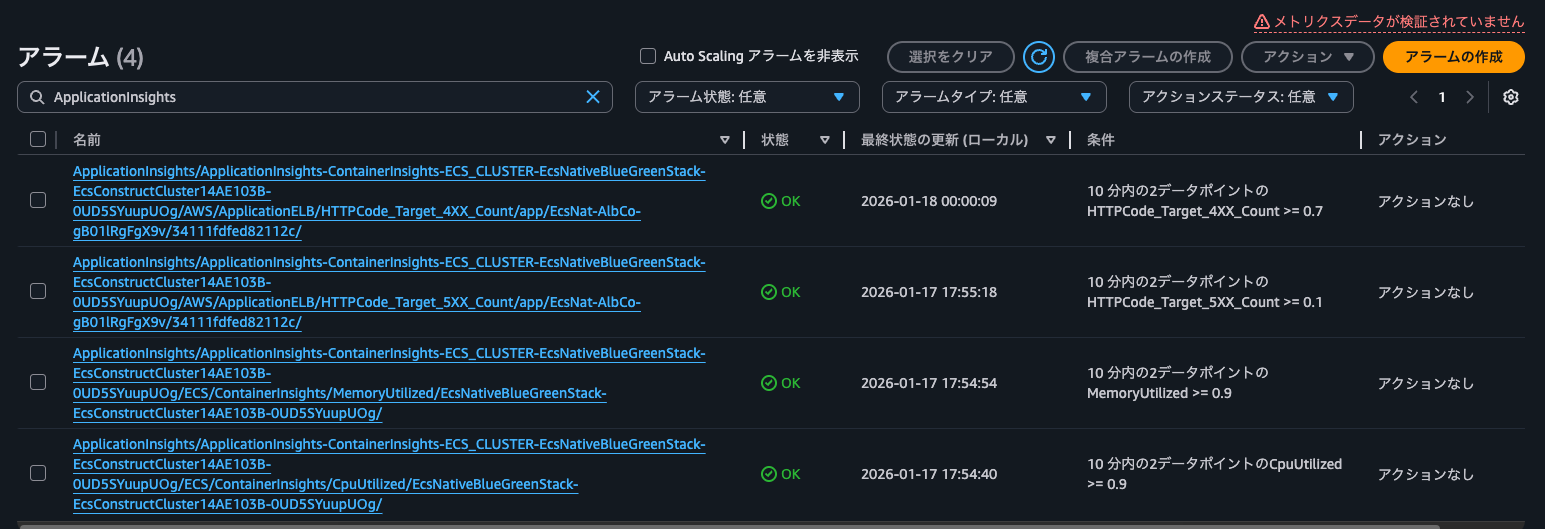Viewport: 1545px width, 529px height.
Task: Open the table preferences gear icon
Action: [x=1511, y=97]
